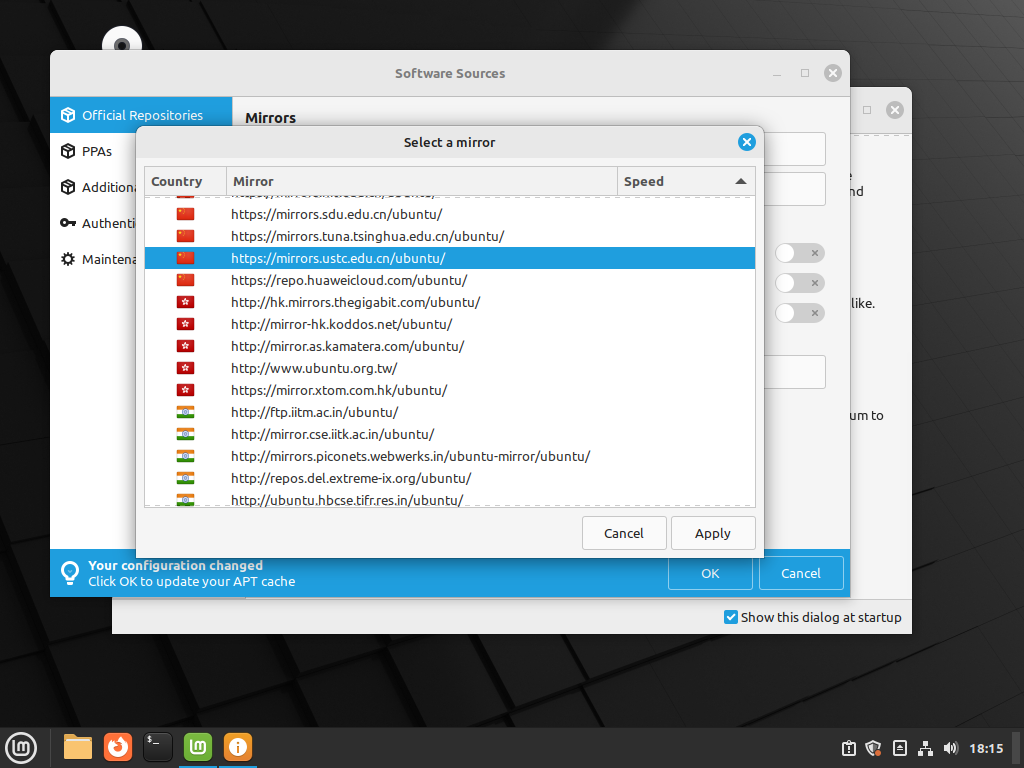The width and height of the screenshot is (1024, 768).
Task: Select the mirrors.tuna.tsinghua.edu.cn mirror row
Action: [x=367, y=236]
